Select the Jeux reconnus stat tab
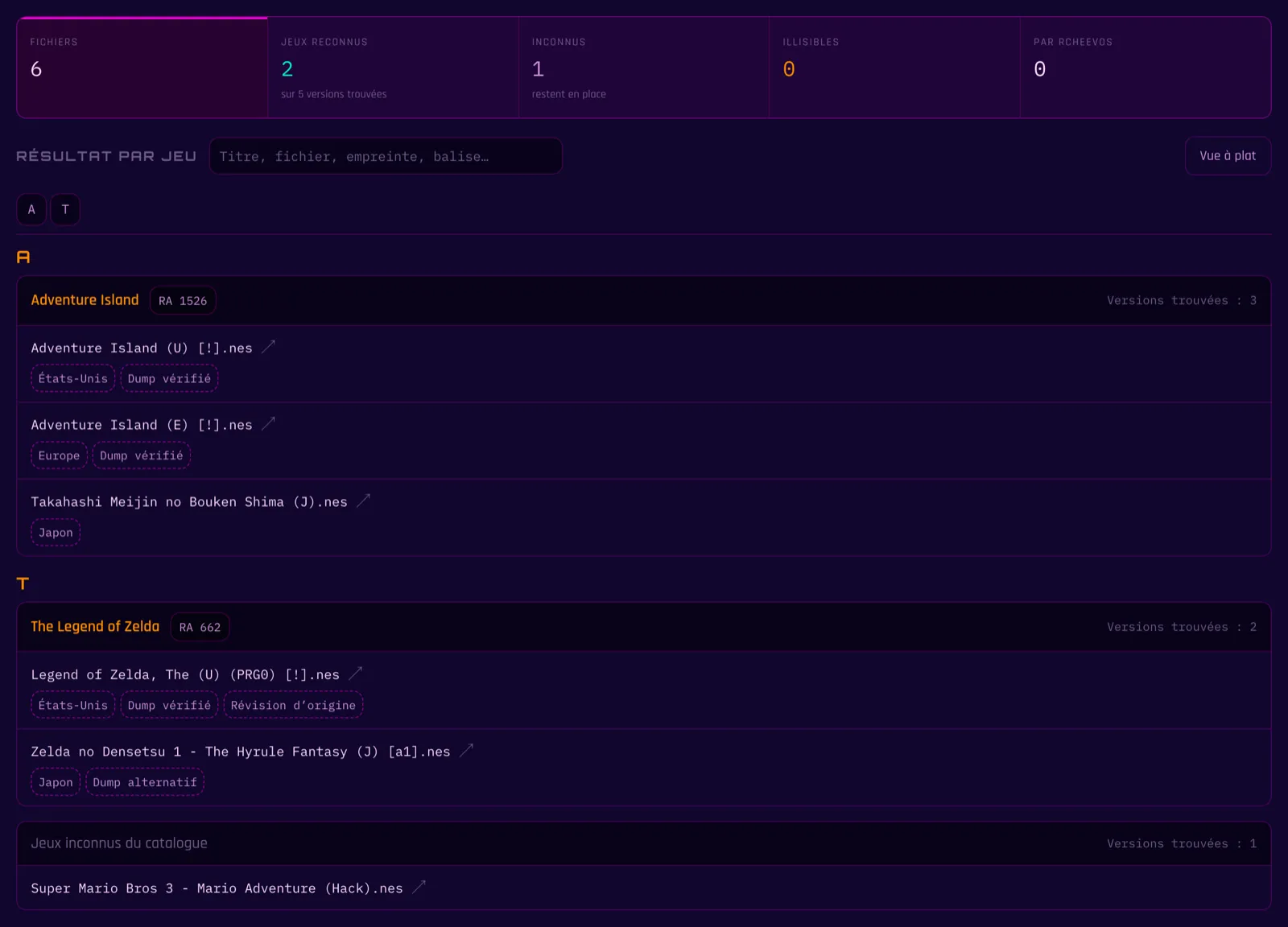Screen dimensions: 1288x927 pyautogui.click(x=393, y=68)
